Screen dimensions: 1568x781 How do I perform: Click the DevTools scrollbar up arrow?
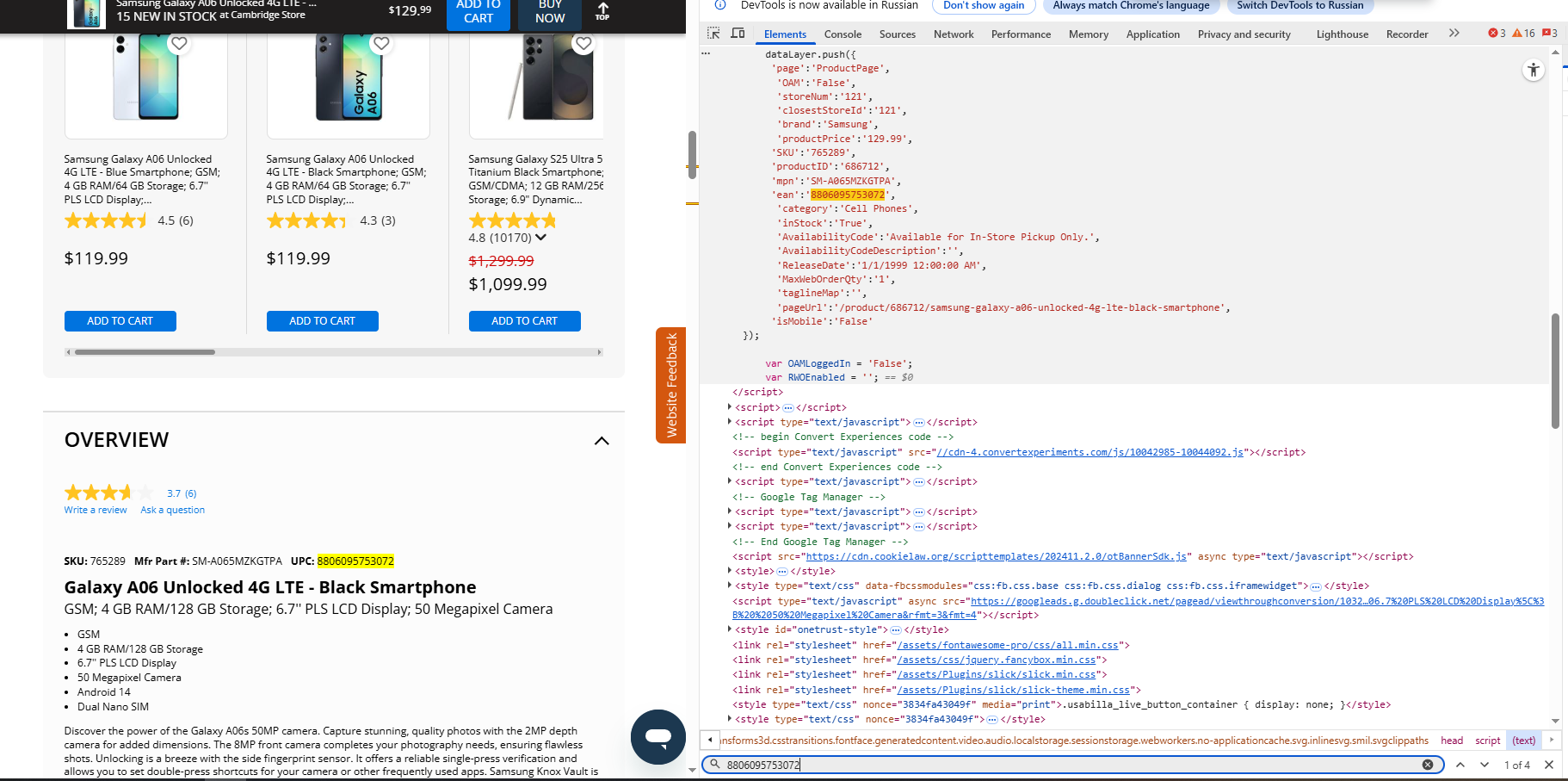pyautogui.click(x=1555, y=53)
